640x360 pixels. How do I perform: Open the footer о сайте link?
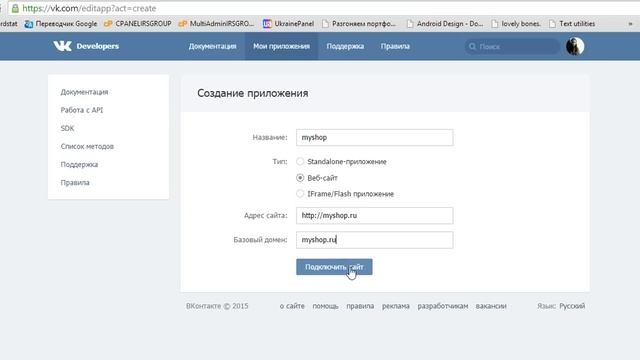coord(292,306)
